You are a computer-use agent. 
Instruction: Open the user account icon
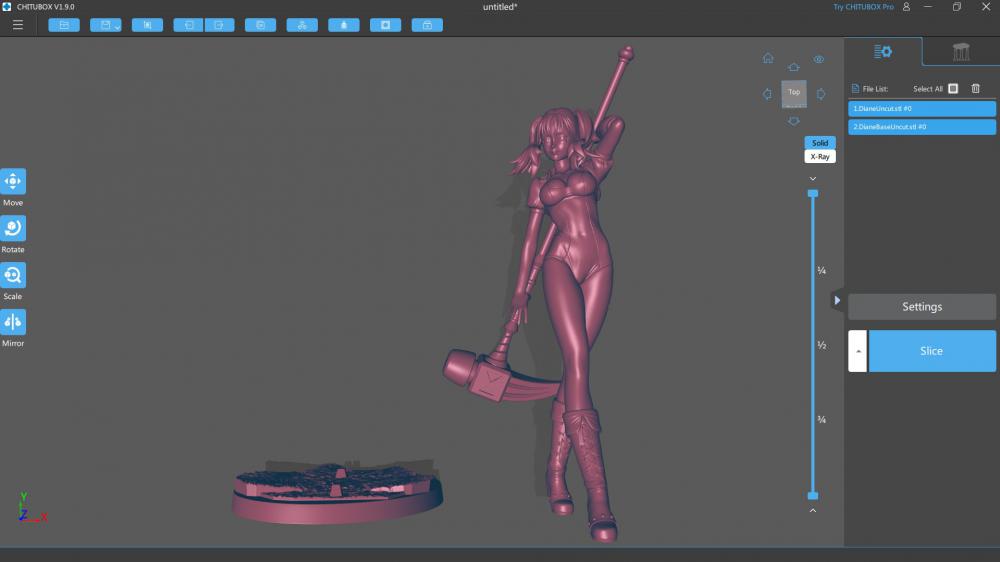click(x=906, y=7)
